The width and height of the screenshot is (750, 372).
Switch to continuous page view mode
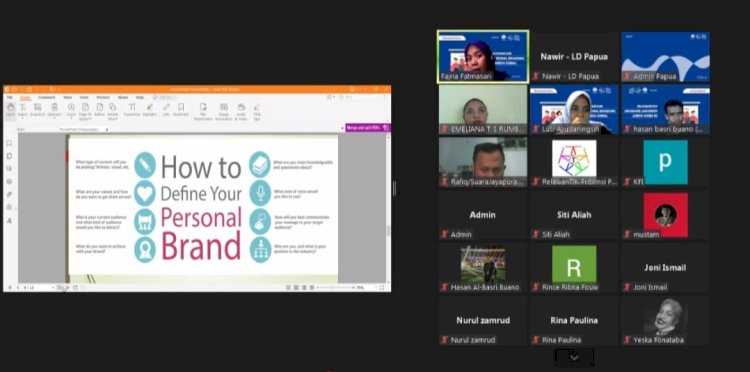[x=296, y=287]
